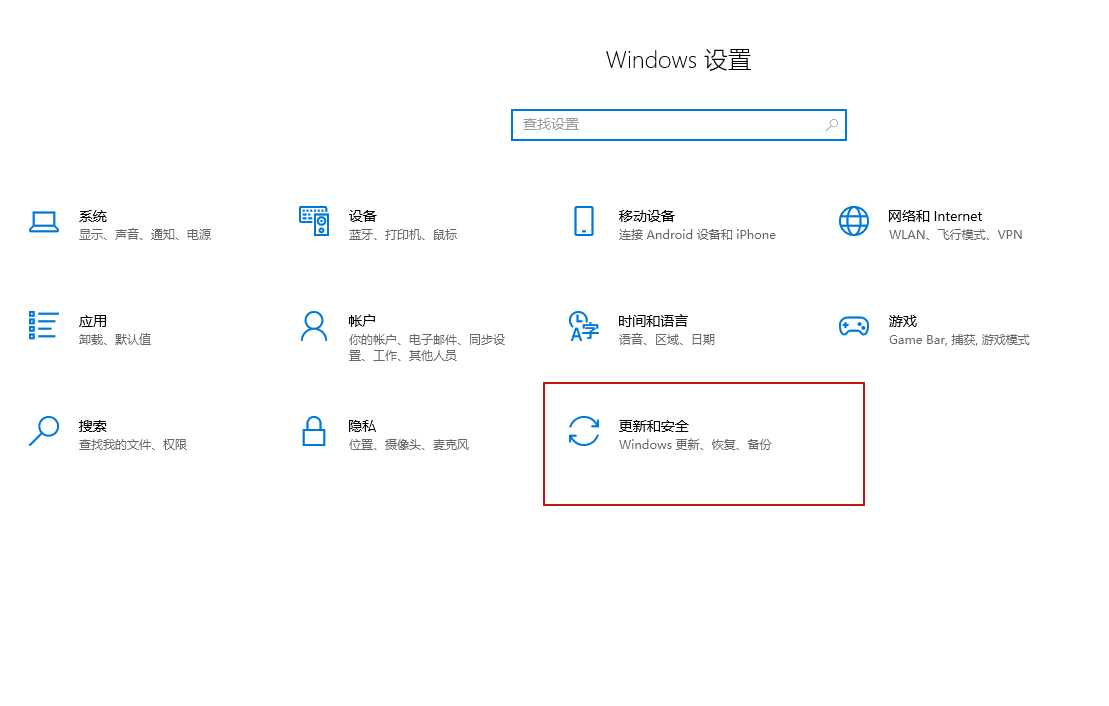Screen dimensions: 1109x706
Task: Open the 帐户 settings title
Action: pyautogui.click(x=362, y=321)
